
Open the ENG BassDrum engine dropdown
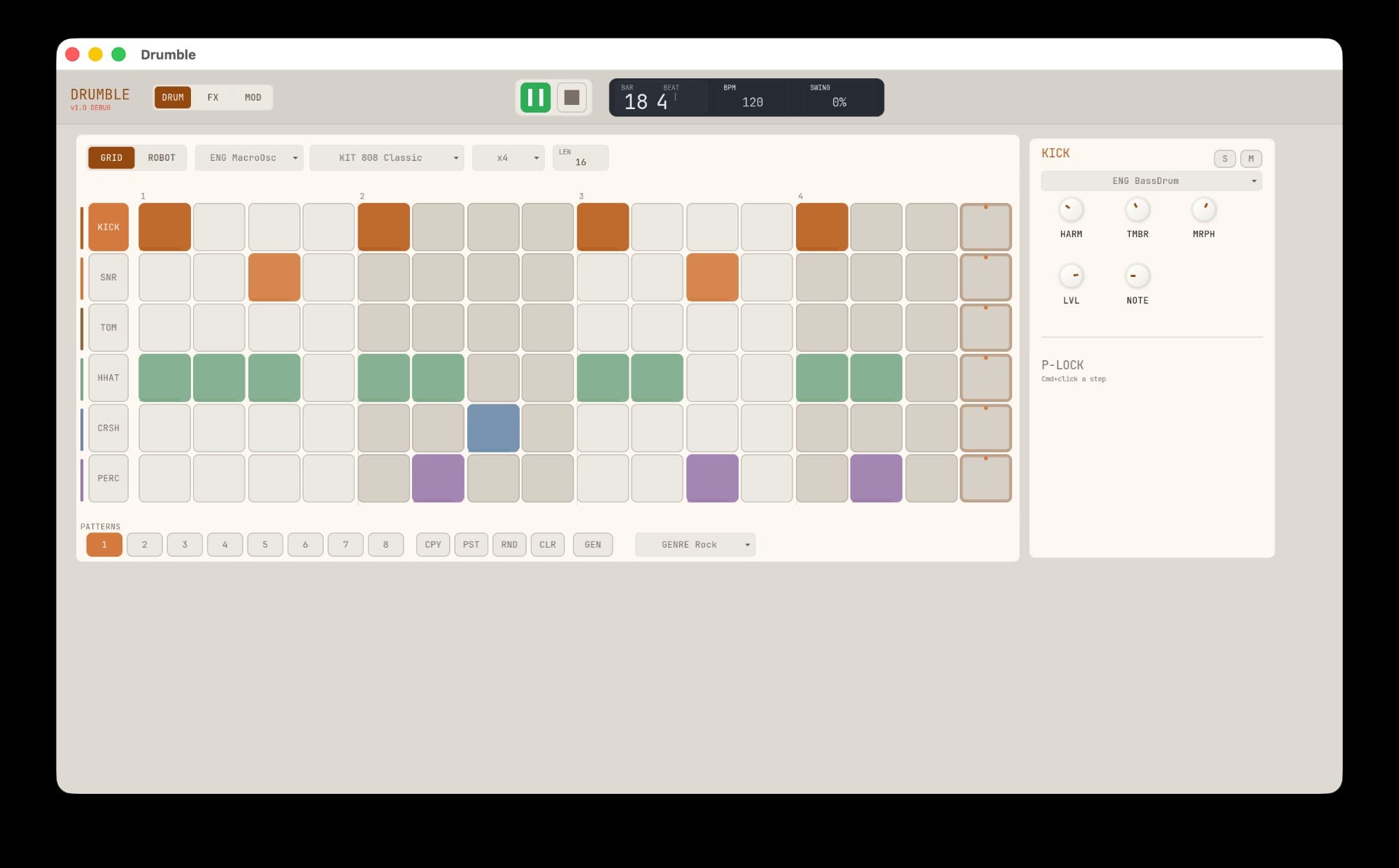[1151, 180]
